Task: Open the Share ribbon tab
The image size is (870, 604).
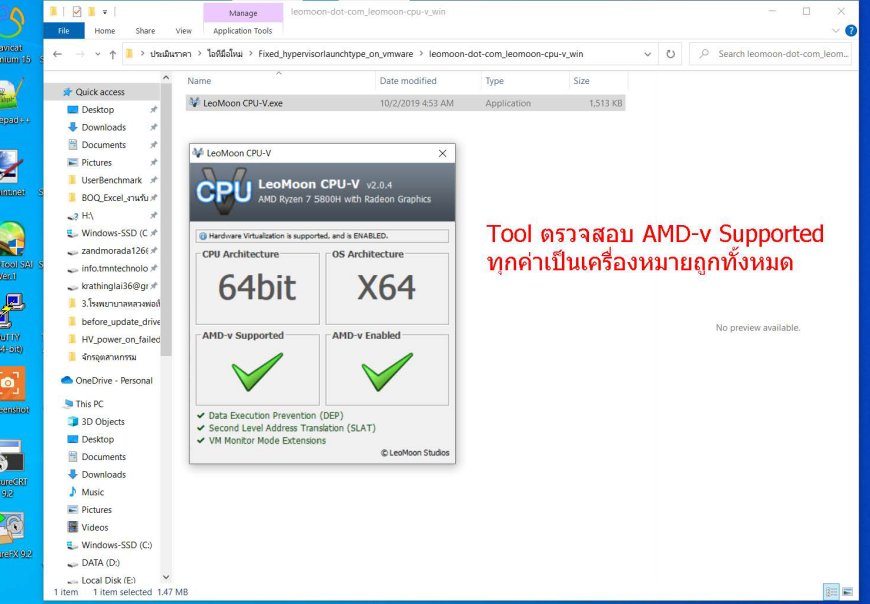Action: point(145,31)
